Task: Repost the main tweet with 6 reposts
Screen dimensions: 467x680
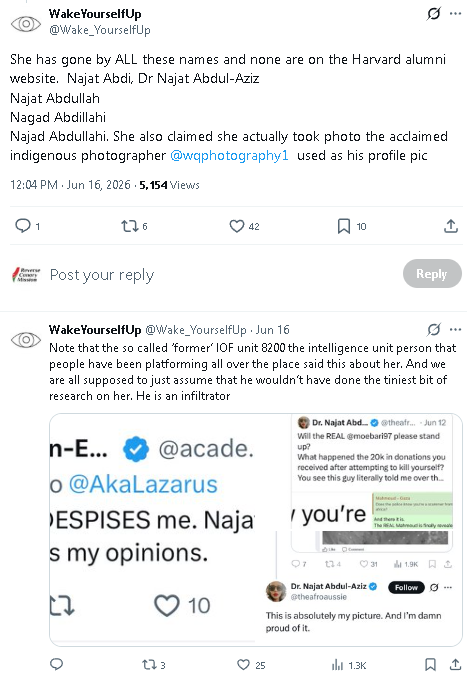Action: (129, 226)
